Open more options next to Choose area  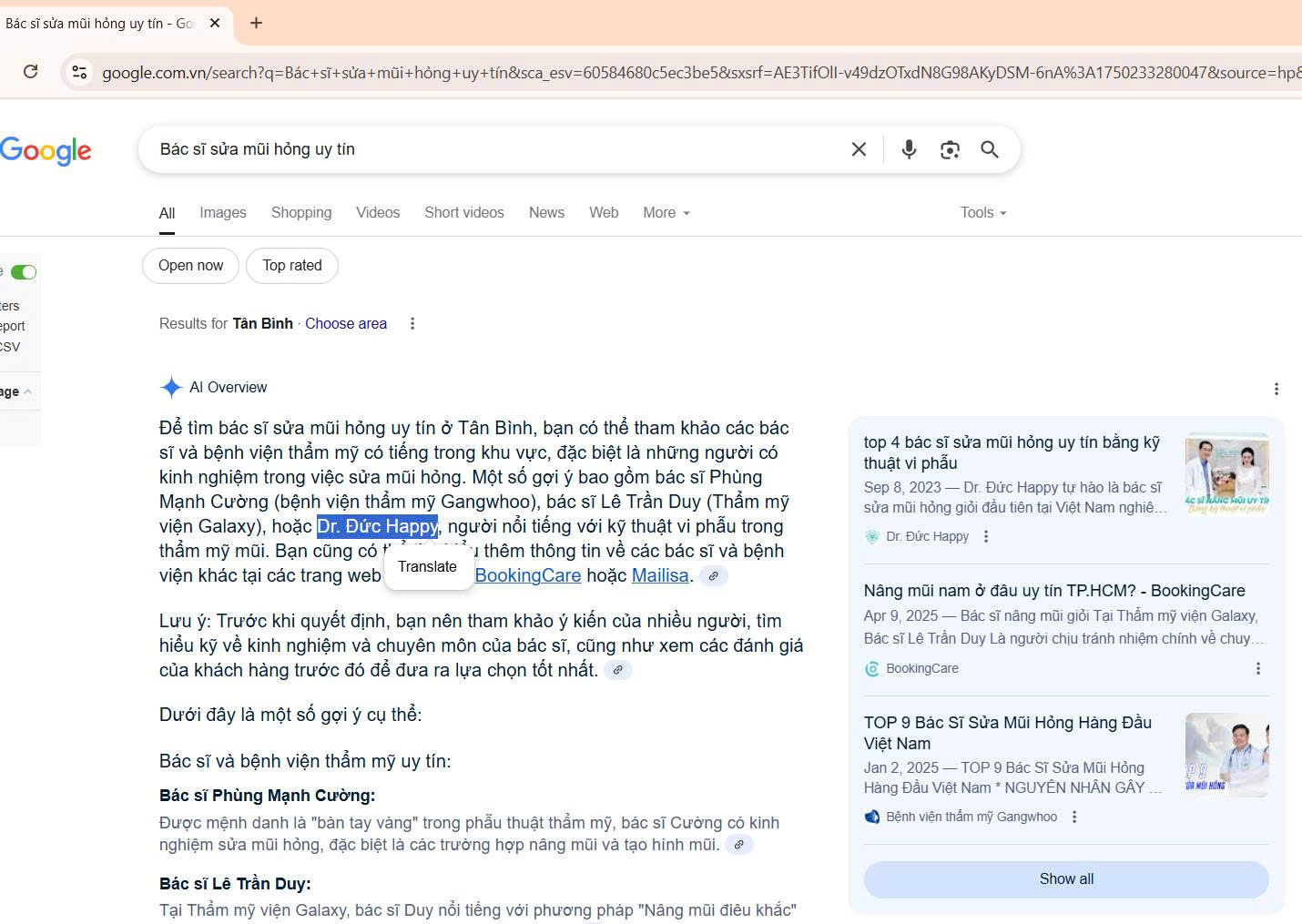[412, 324]
